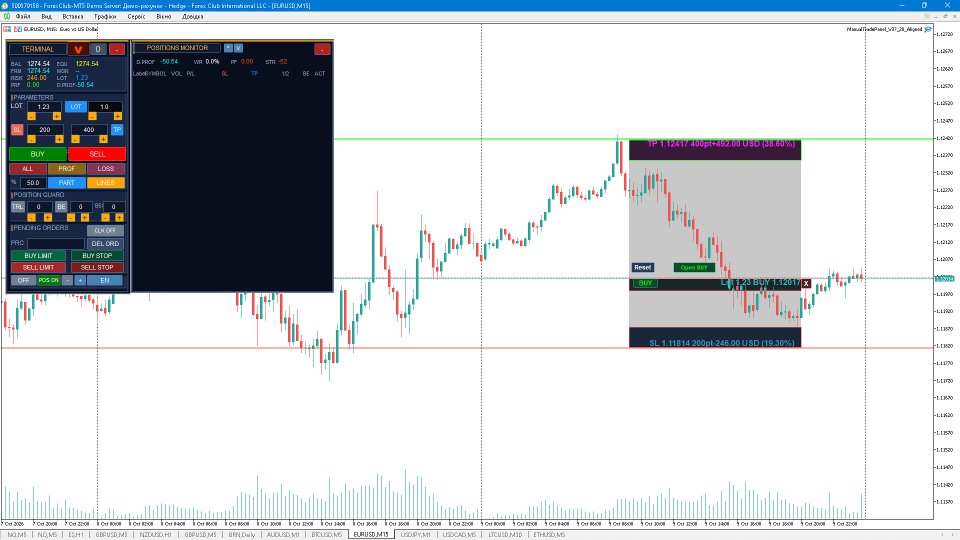Screen dimensions: 960x540
Task: Toggle the CLK OFF button
Action: [x=105, y=231]
